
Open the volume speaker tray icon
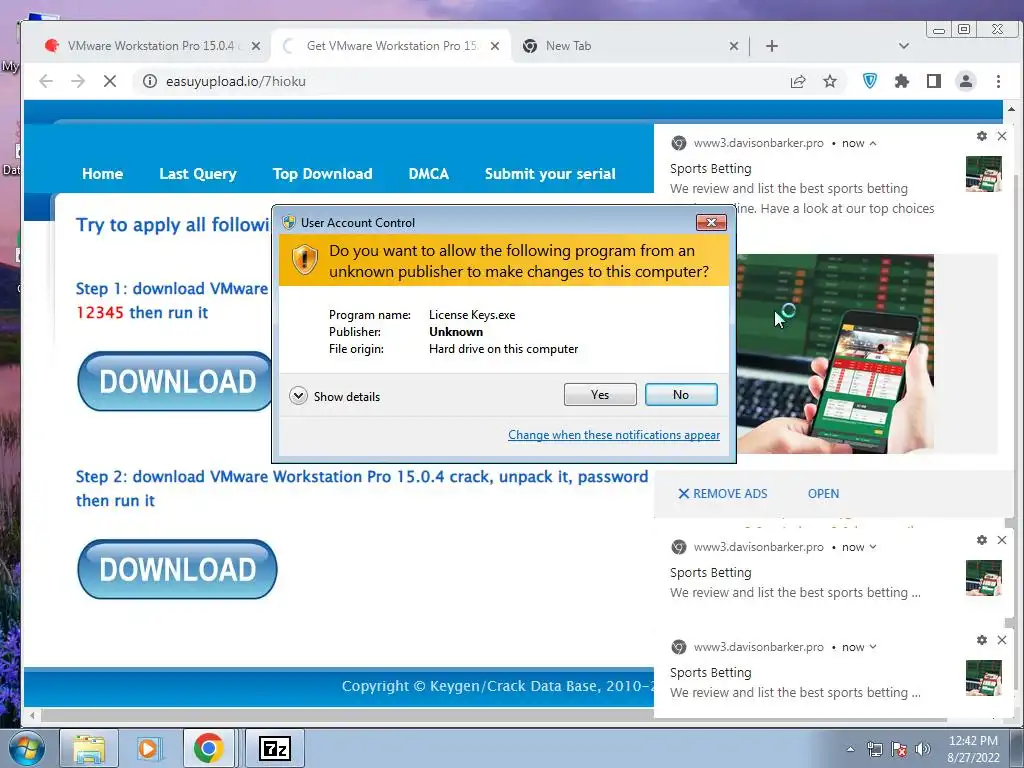tap(923, 749)
